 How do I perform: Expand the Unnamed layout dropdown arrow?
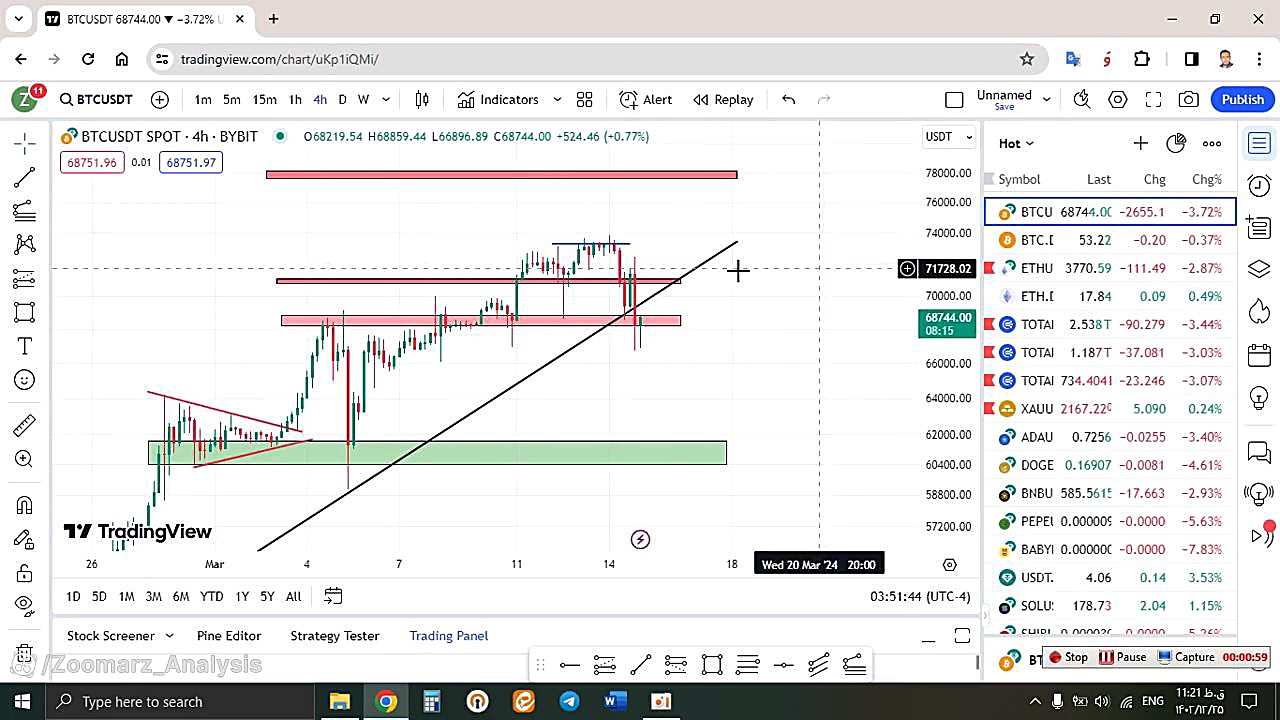click(x=1047, y=99)
